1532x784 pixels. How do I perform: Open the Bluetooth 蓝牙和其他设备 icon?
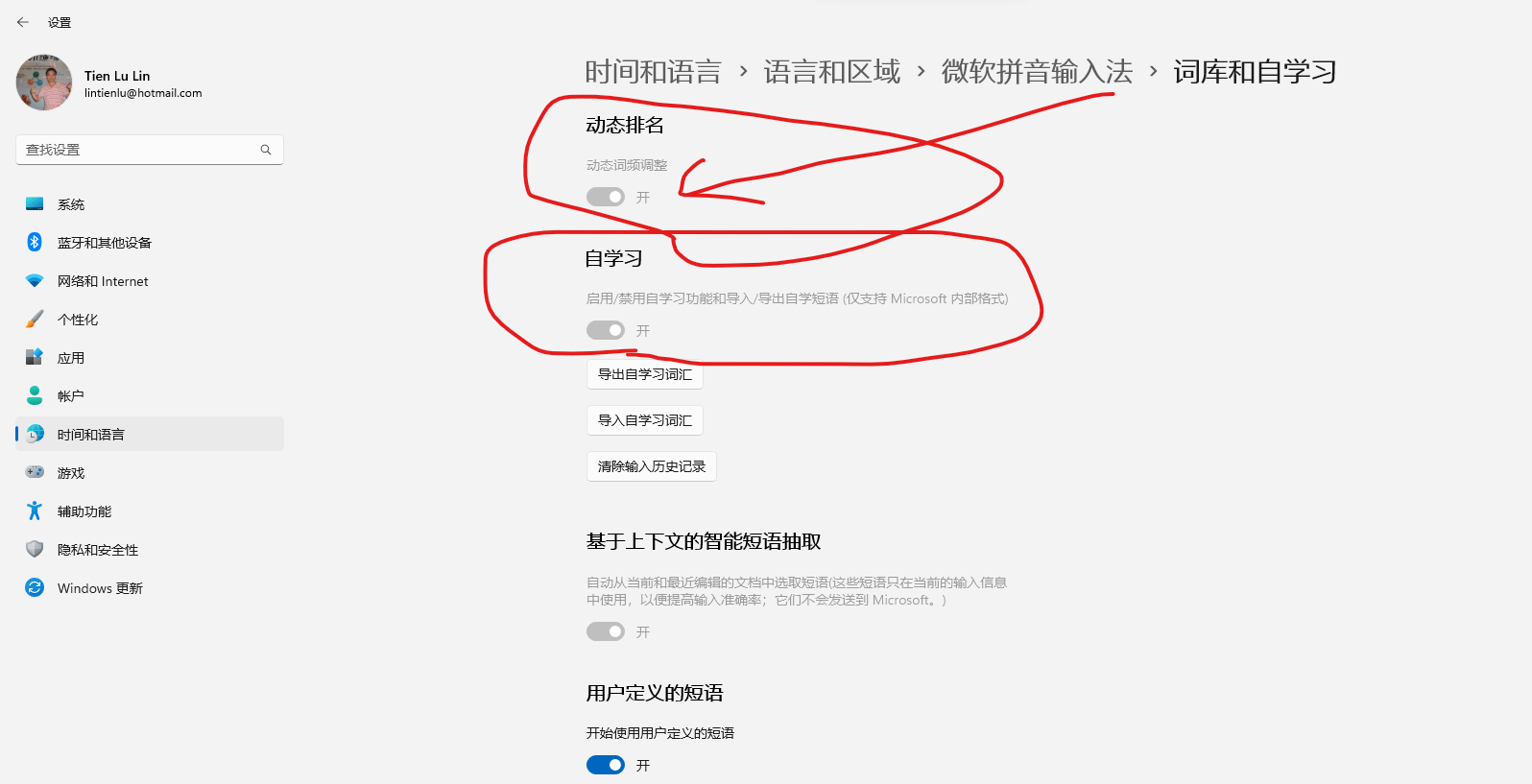[35, 242]
